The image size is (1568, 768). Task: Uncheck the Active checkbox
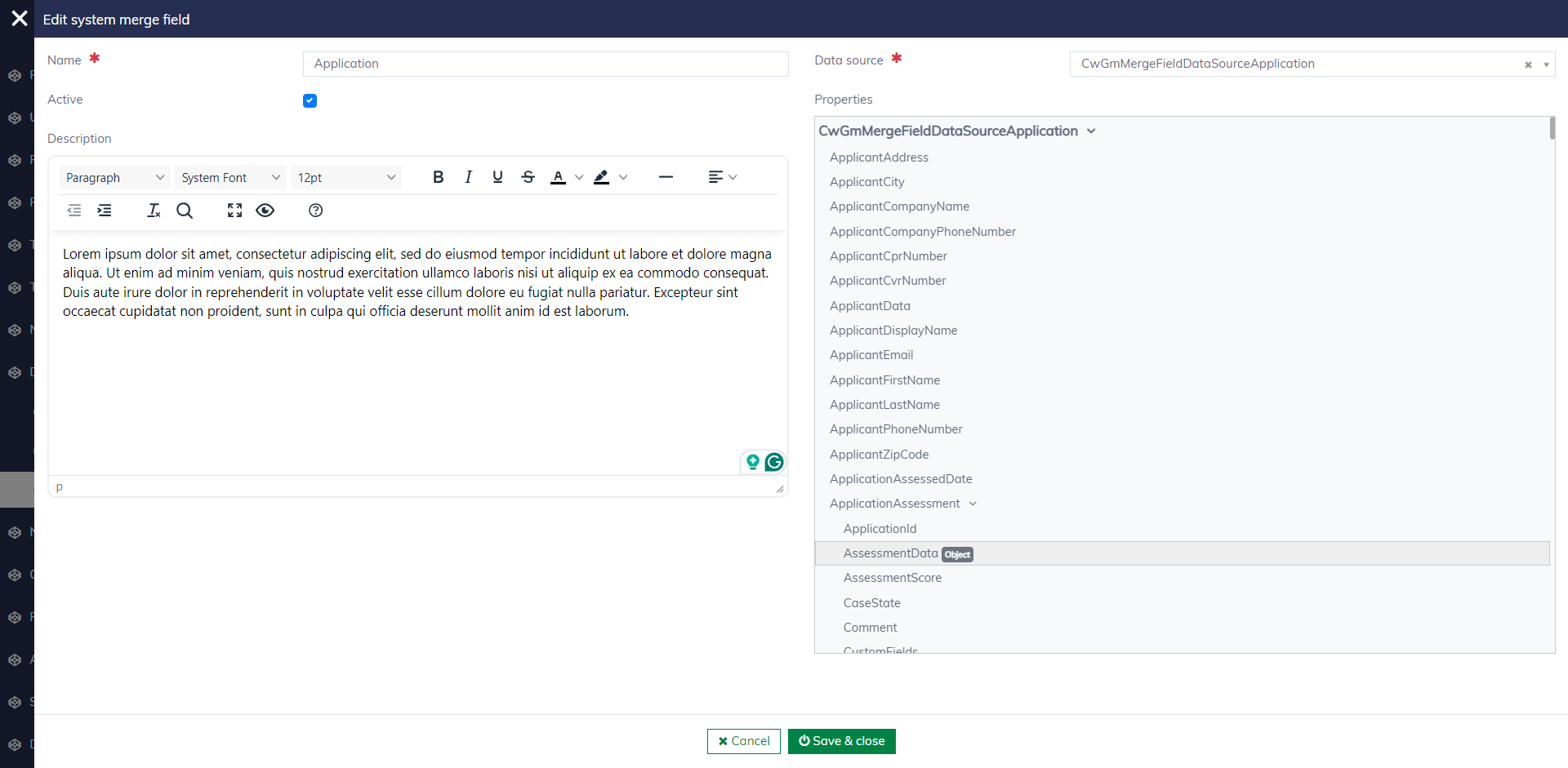(x=310, y=100)
